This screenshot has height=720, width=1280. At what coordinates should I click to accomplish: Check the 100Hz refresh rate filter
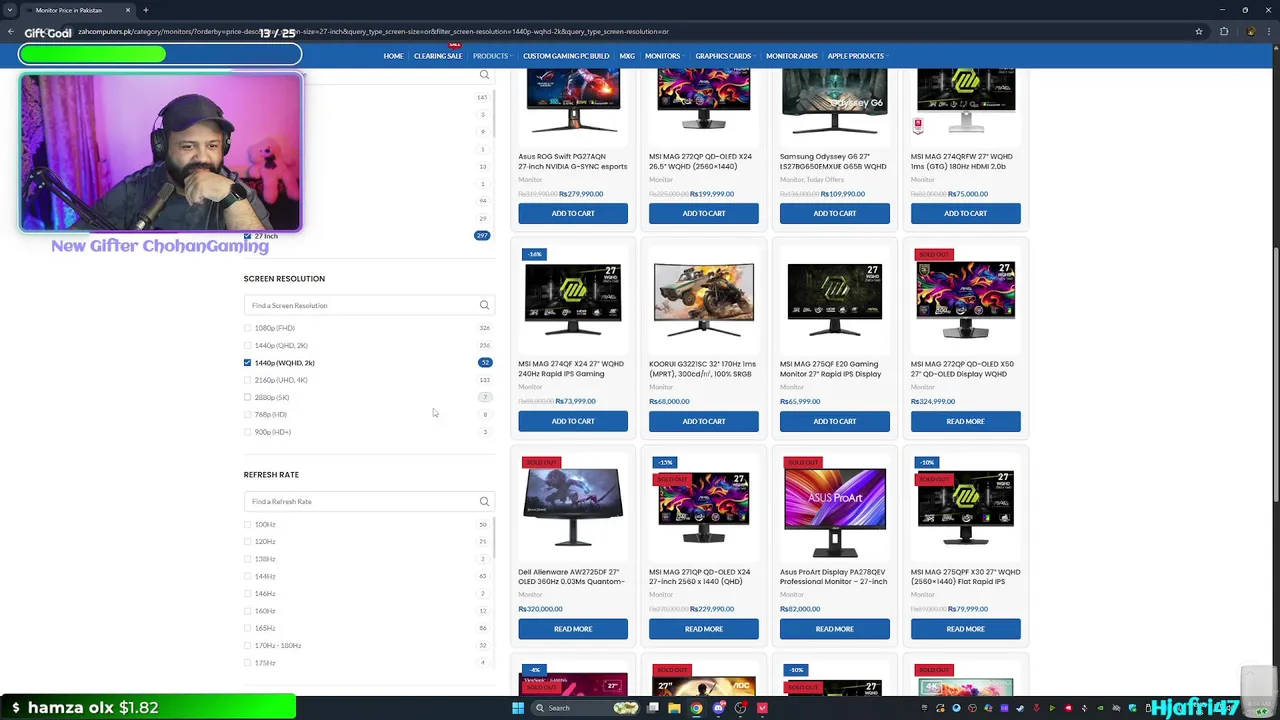click(x=247, y=524)
